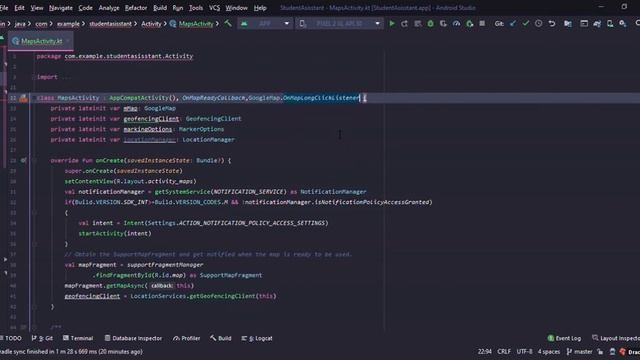
Task: Click the Git Commit checkmark icon
Action: (526, 24)
